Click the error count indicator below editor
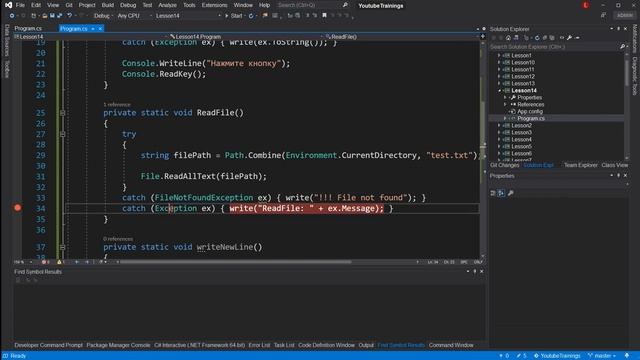 45,262
